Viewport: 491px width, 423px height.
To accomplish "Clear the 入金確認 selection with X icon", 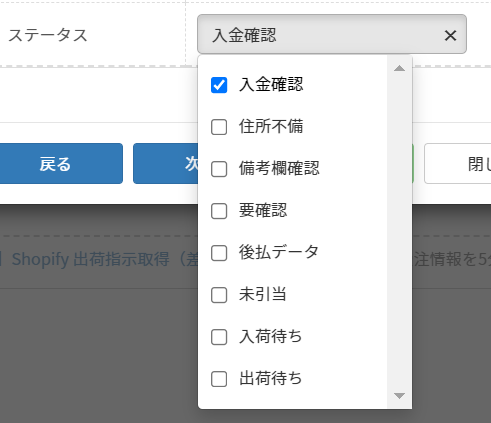I will click(450, 35).
